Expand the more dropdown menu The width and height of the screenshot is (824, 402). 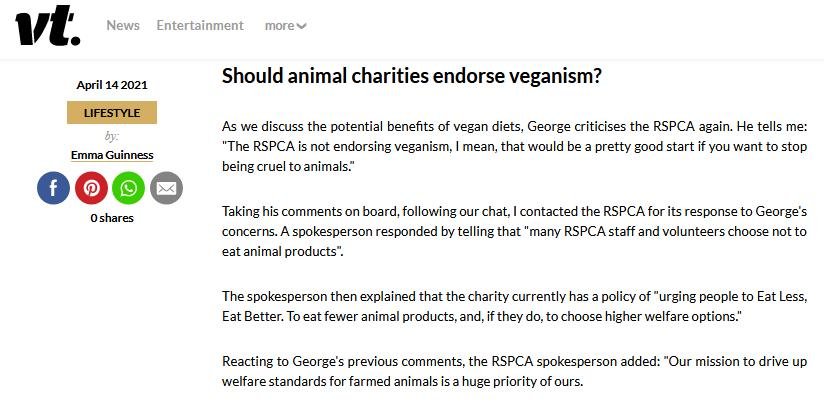click(x=285, y=26)
